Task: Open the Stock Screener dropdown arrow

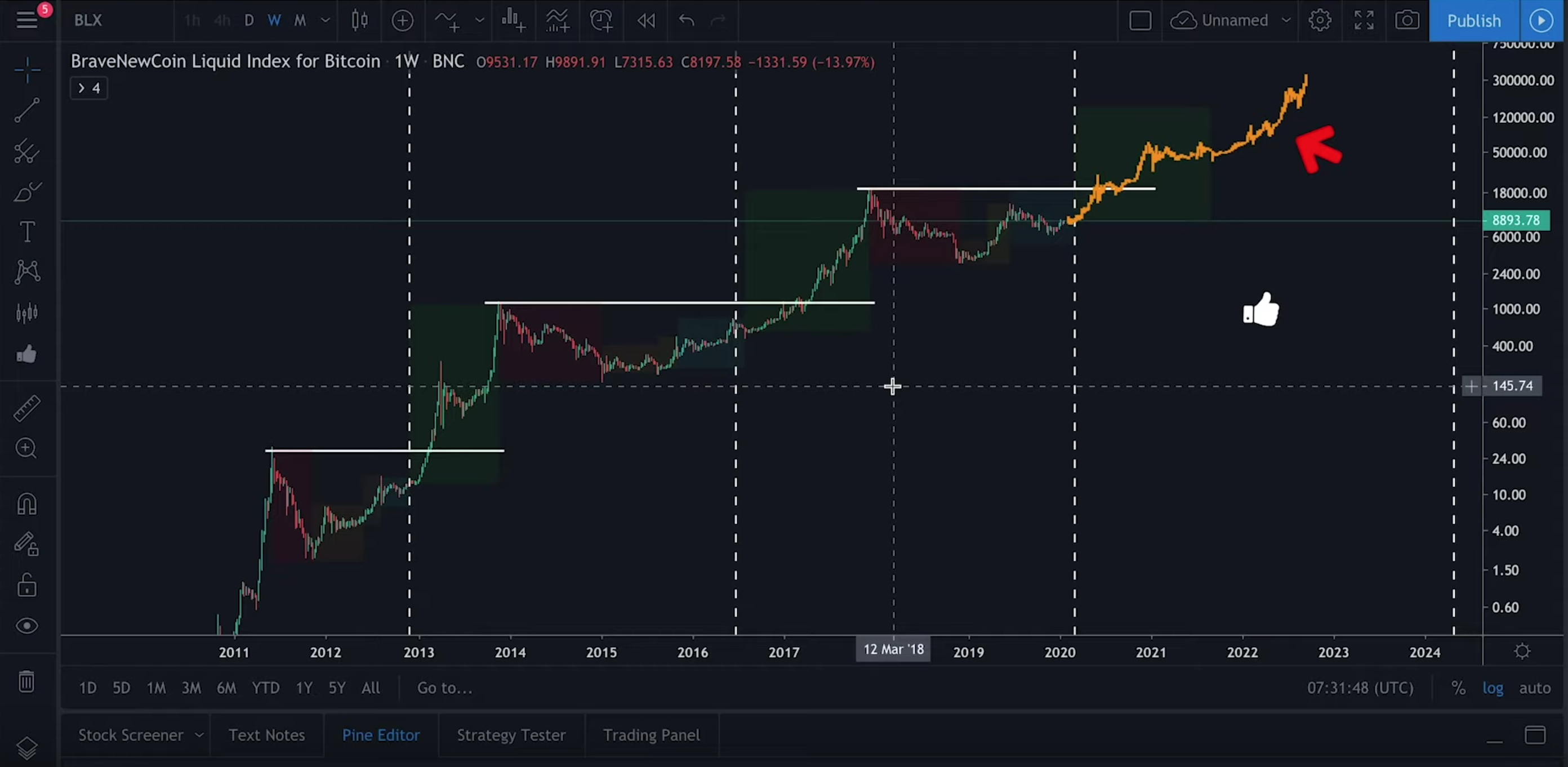Action: 198,735
